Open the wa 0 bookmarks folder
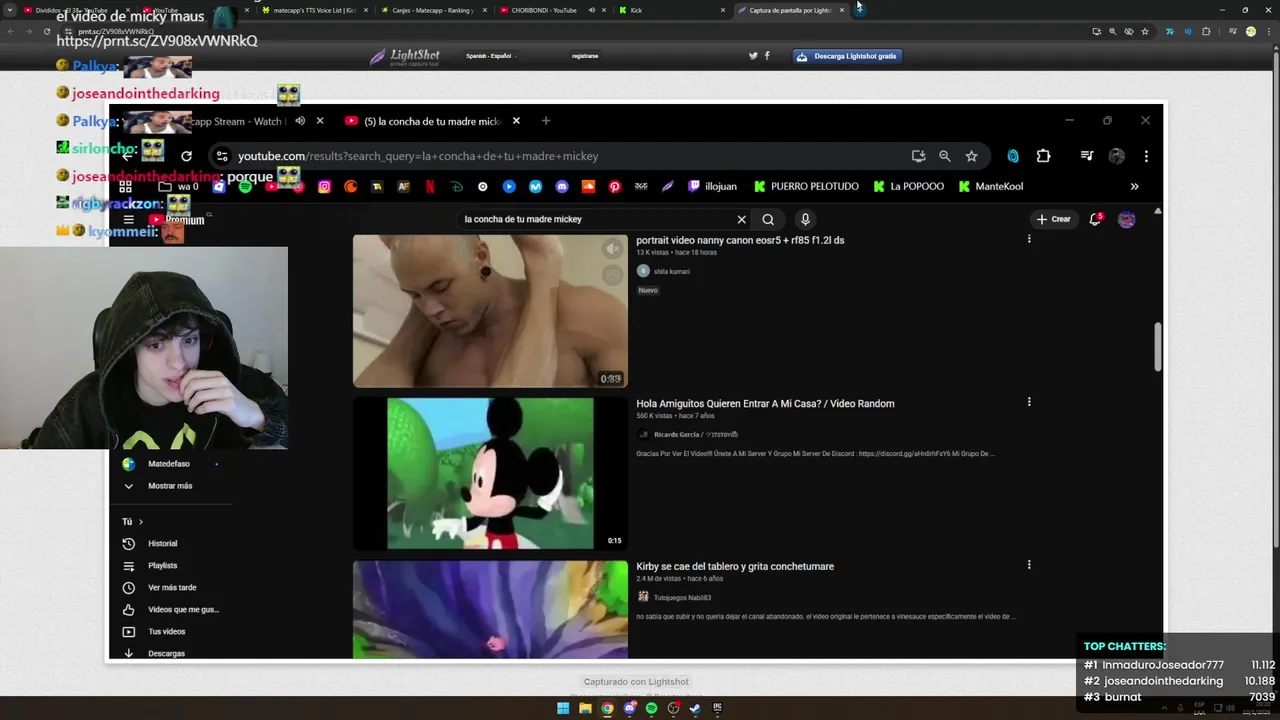The height and width of the screenshot is (720, 1280). pos(179,186)
